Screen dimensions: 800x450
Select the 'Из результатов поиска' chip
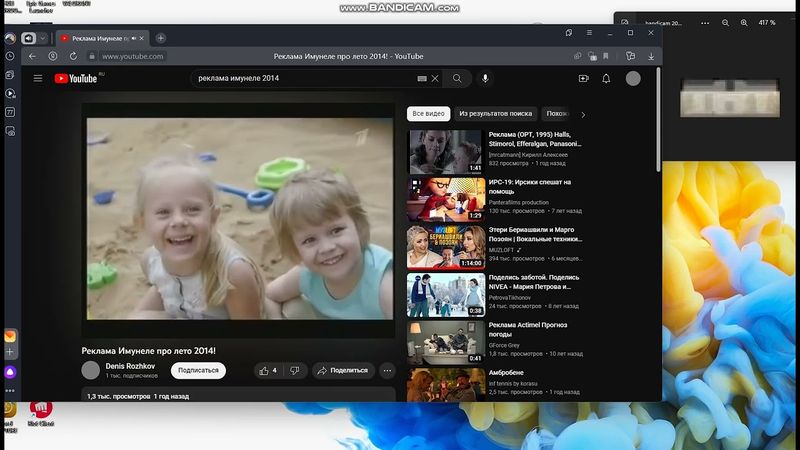coord(495,114)
